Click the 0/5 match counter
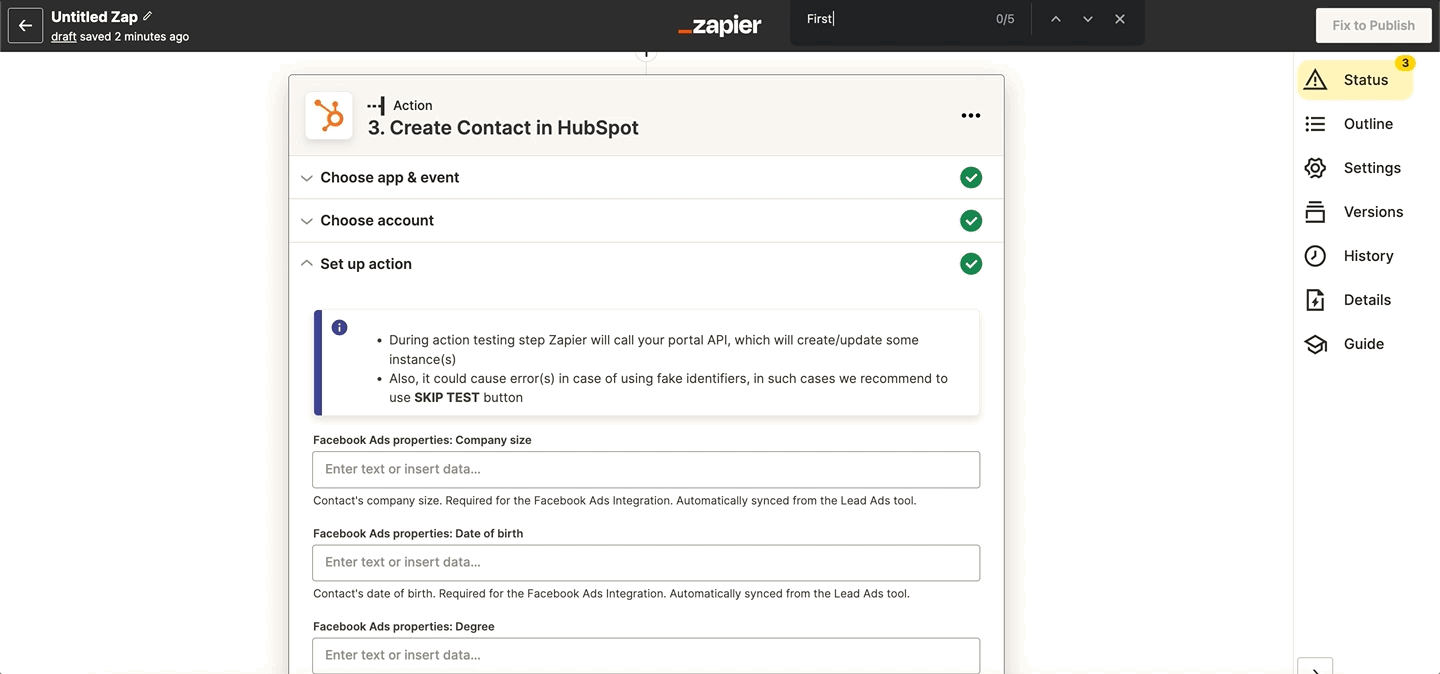 pyautogui.click(x=1005, y=19)
